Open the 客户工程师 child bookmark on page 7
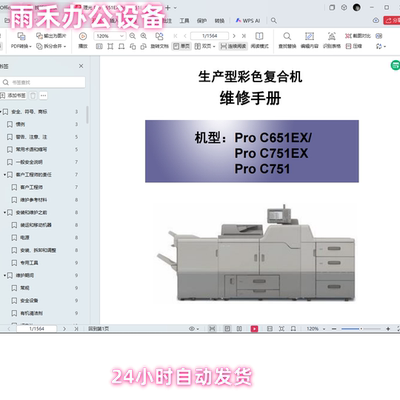Viewport: 400px width, 400px height. [x=31, y=187]
